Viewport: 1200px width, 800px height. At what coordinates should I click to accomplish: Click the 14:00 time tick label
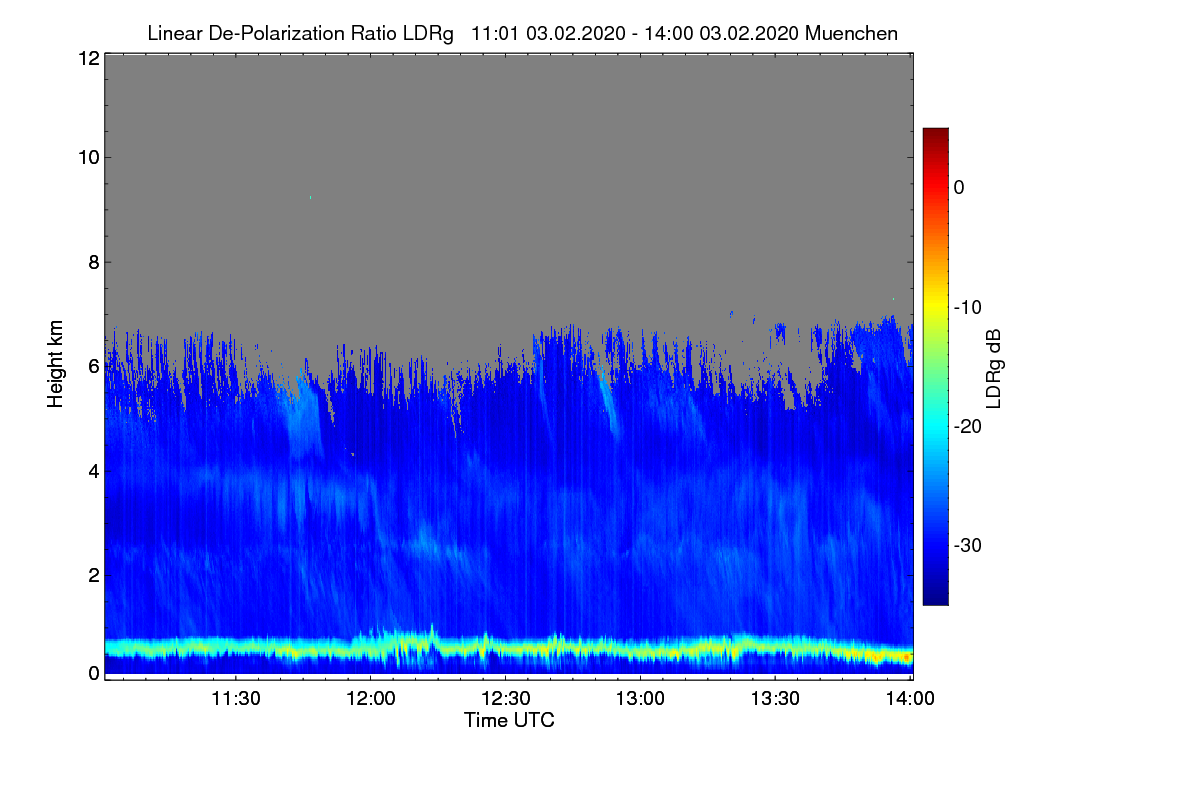point(910,699)
